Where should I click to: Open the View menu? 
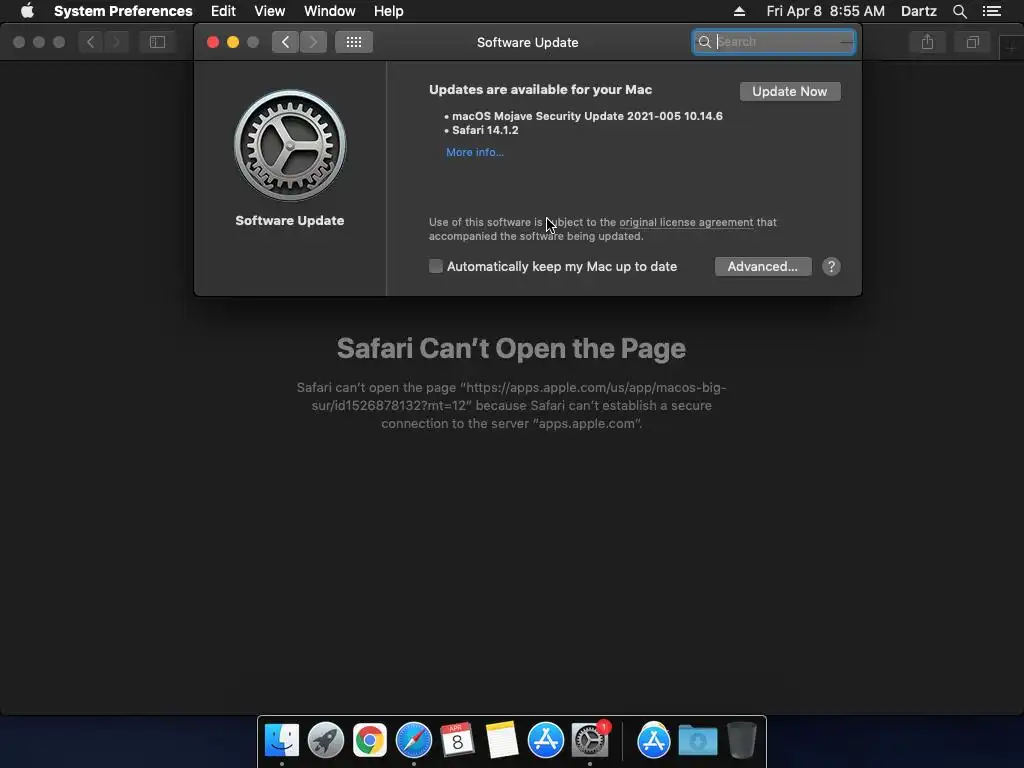pyautogui.click(x=270, y=11)
